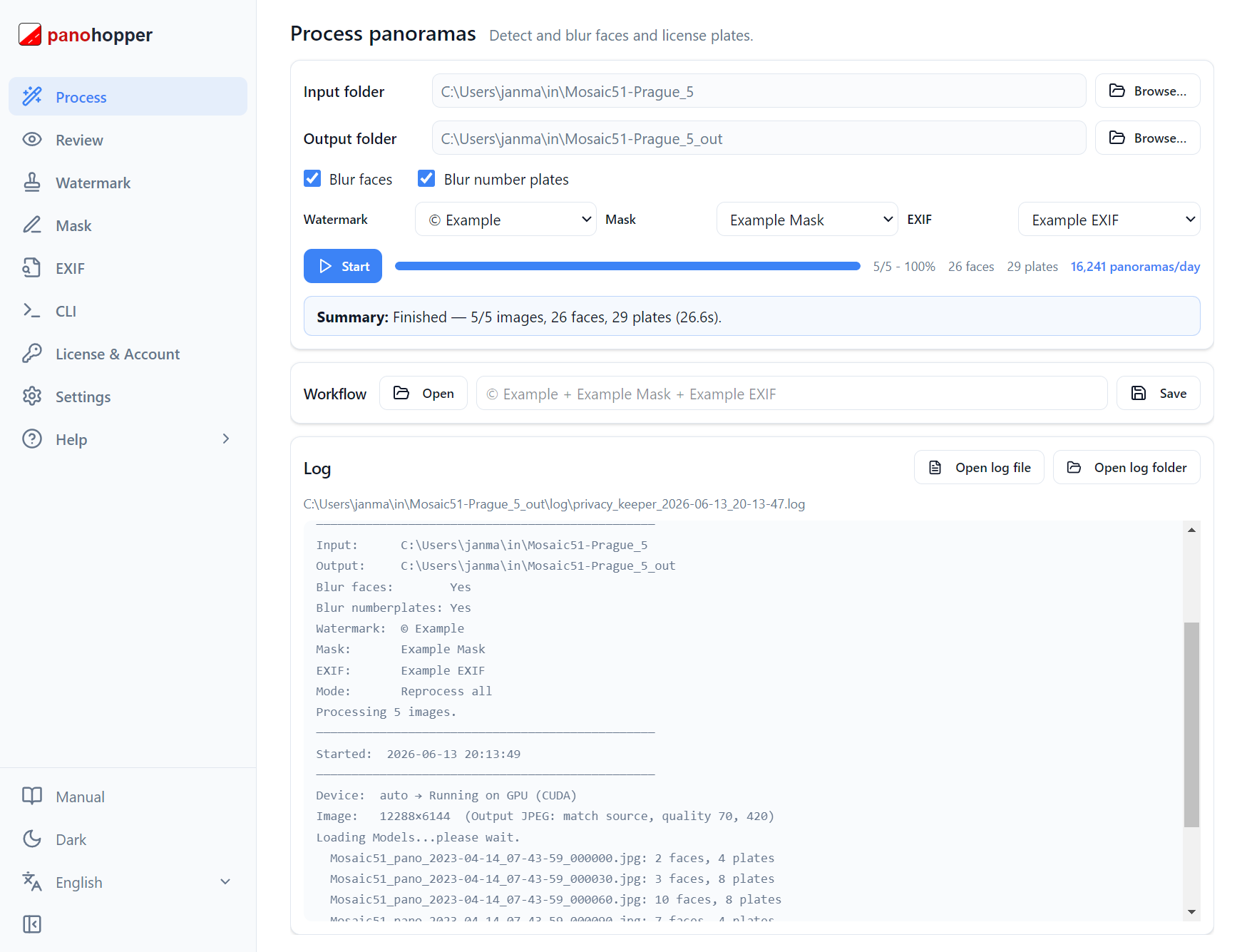Open the English language dropdown chevron

[225, 882]
